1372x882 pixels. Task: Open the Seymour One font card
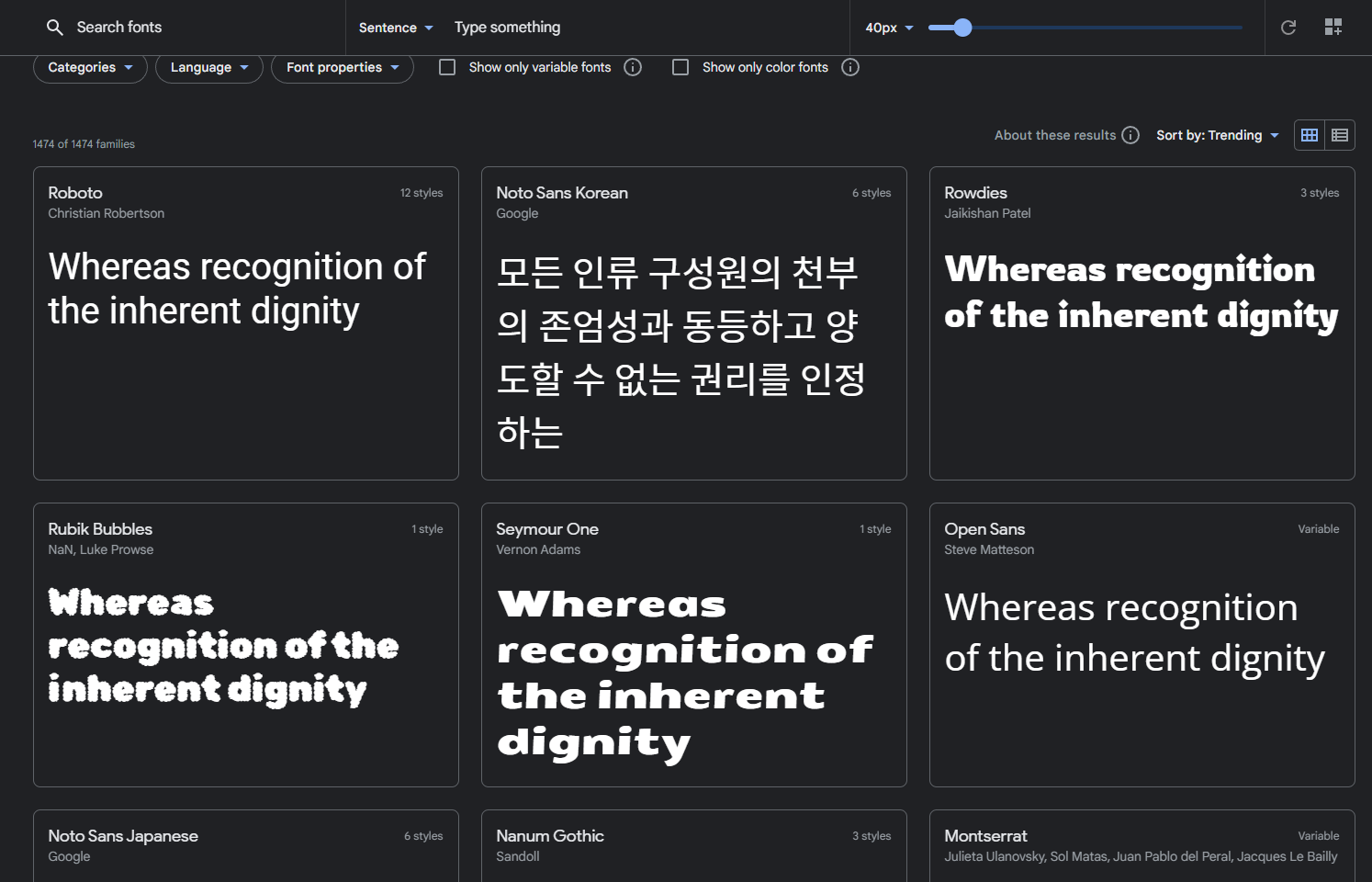[x=694, y=645]
